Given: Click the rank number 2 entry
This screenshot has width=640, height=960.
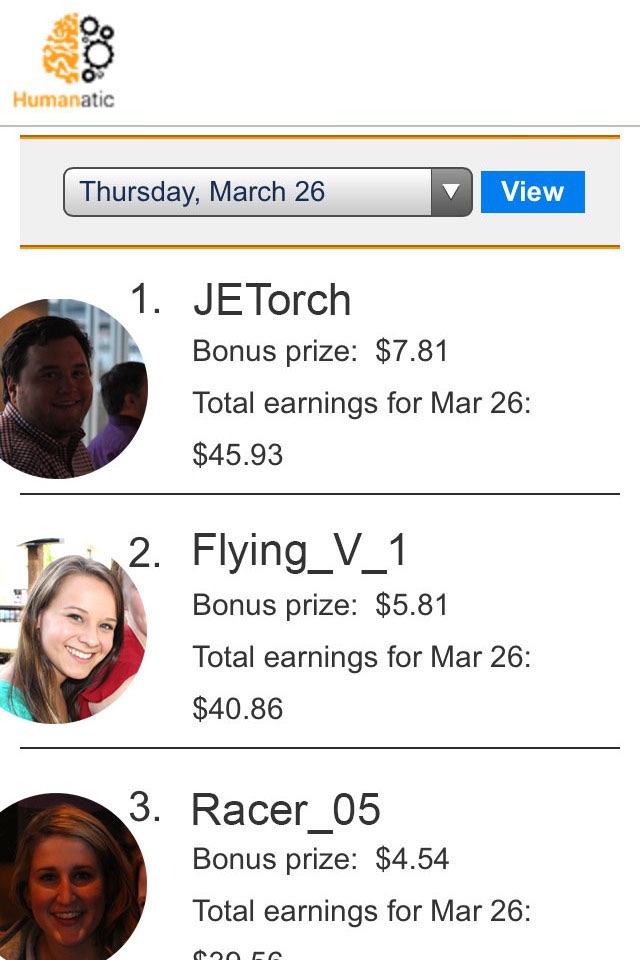Looking at the screenshot, I should tap(145, 552).
